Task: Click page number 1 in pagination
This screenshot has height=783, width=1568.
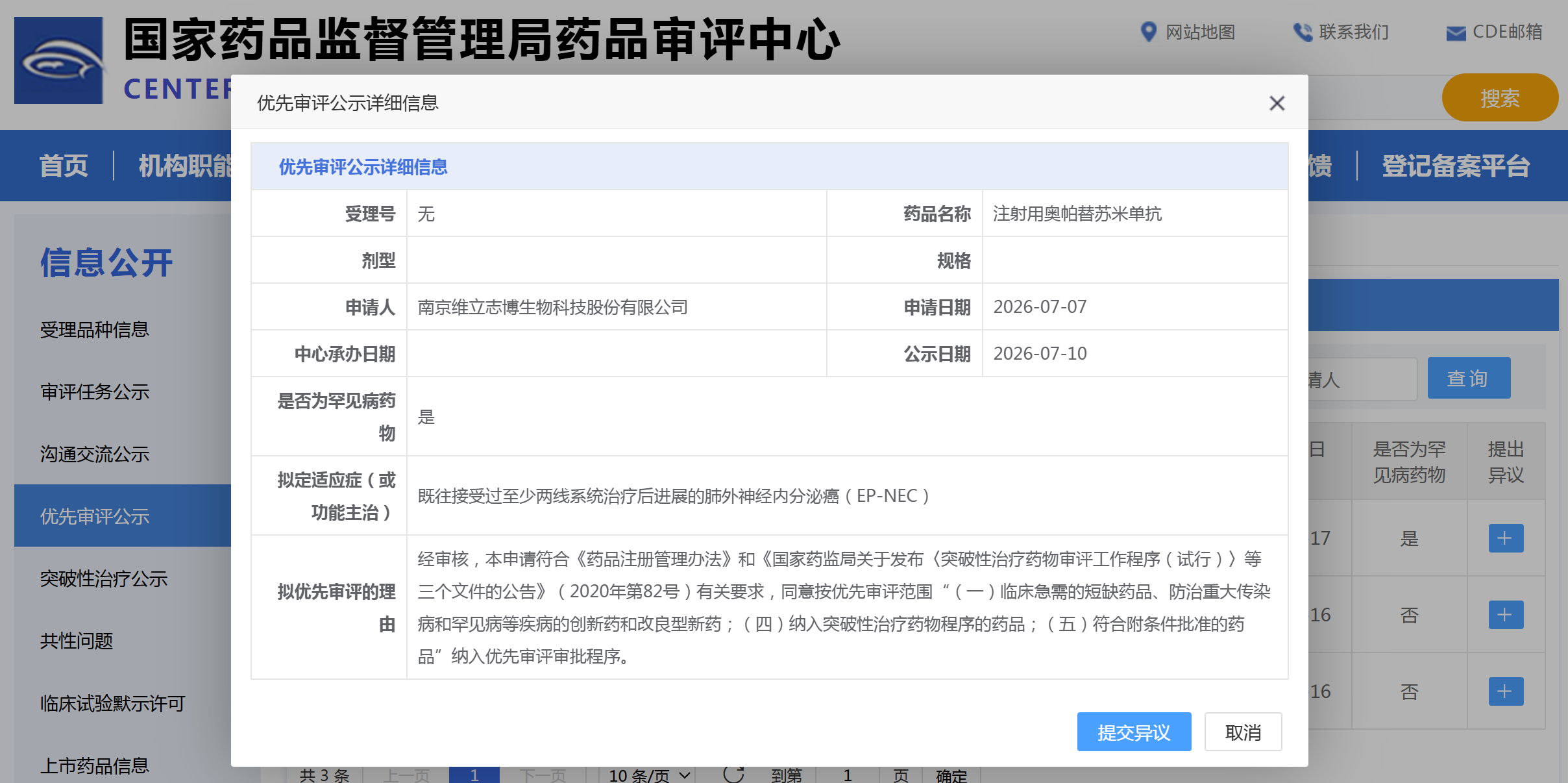Action: pos(474,775)
